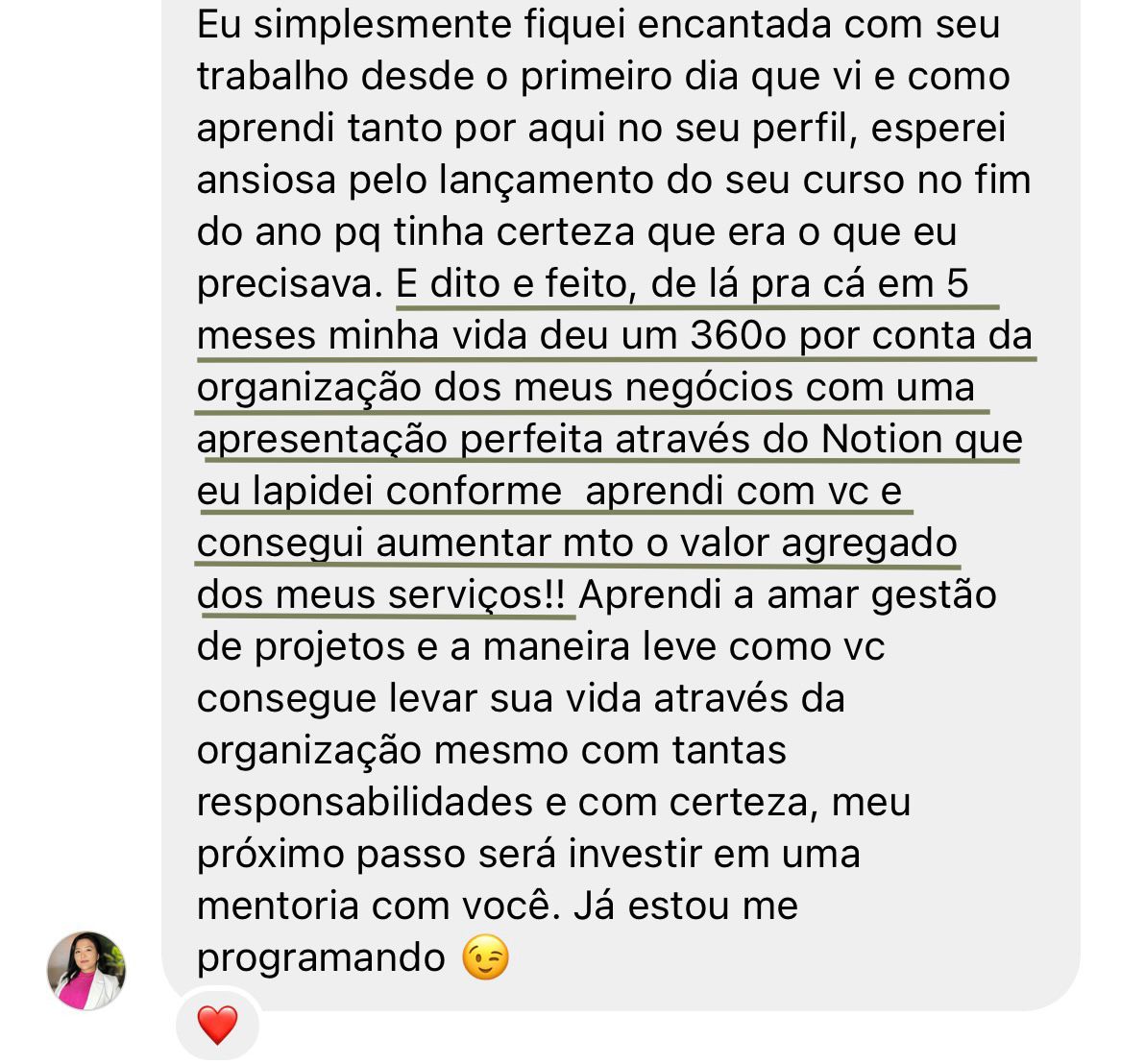
Task: Open the sender's profile picture avatar
Action: (86, 970)
